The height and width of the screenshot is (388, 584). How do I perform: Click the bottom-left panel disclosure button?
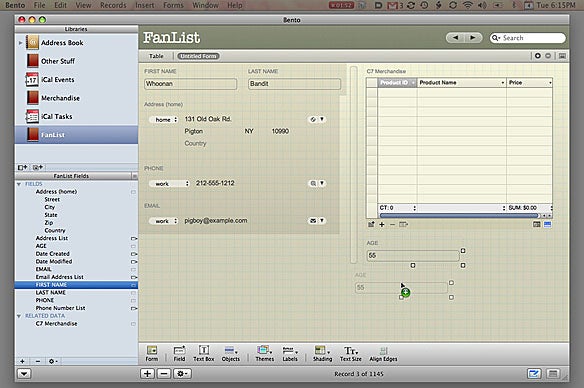24,373
